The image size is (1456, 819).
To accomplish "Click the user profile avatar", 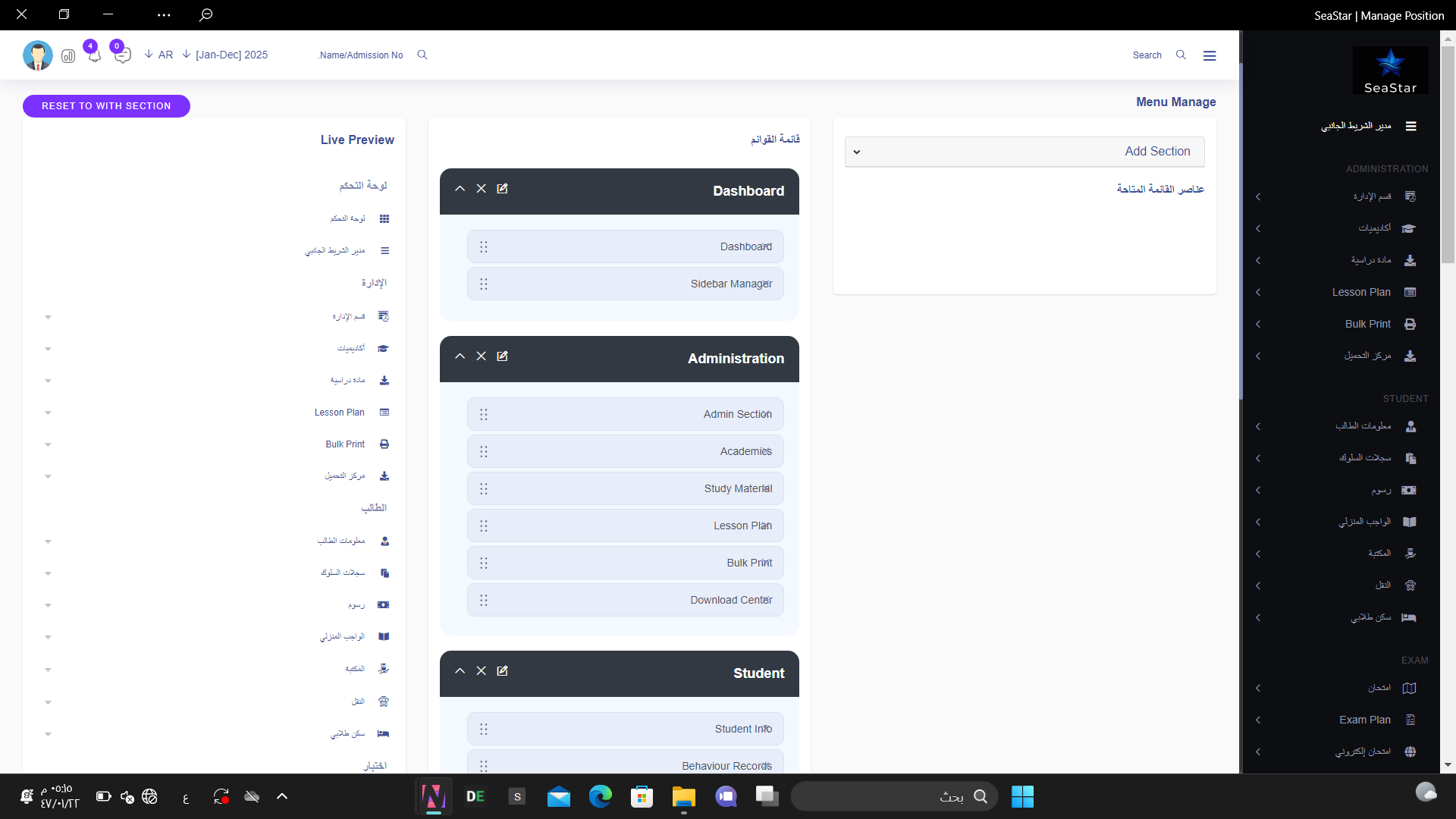I will tap(37, 55).
